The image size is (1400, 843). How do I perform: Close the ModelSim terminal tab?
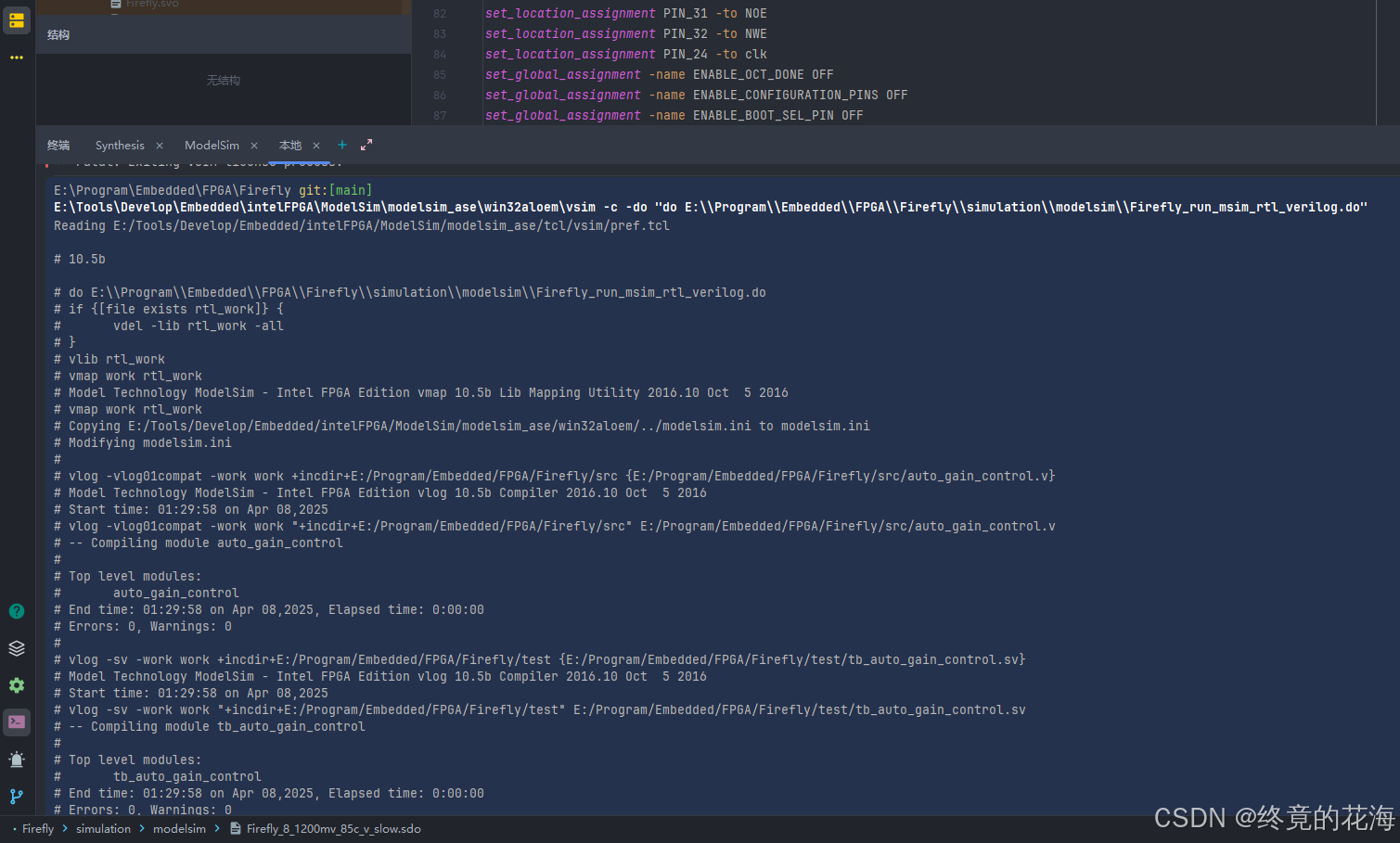point(254,146)
